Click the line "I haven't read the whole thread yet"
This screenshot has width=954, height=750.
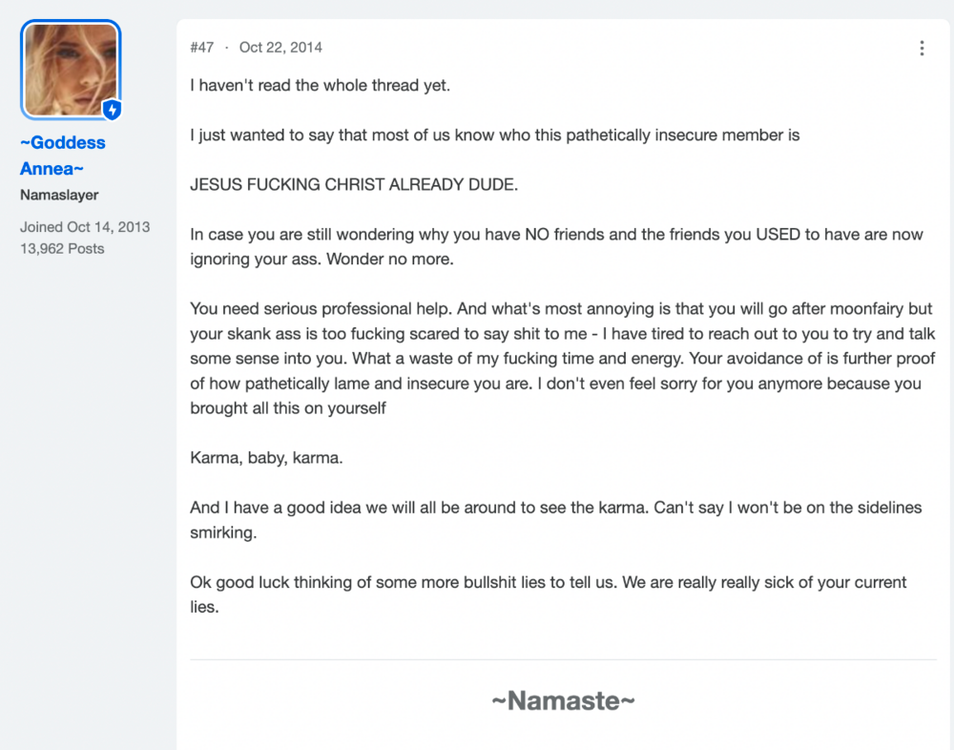click(x=320, y=85)
